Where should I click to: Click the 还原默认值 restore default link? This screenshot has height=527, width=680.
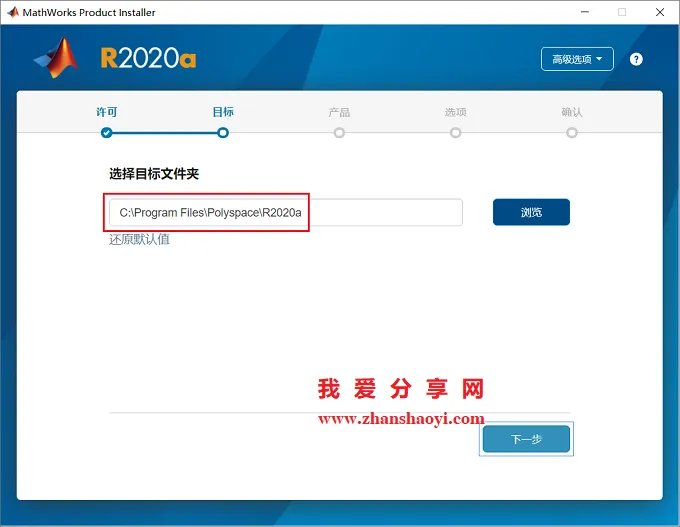(x=139, y=239)
